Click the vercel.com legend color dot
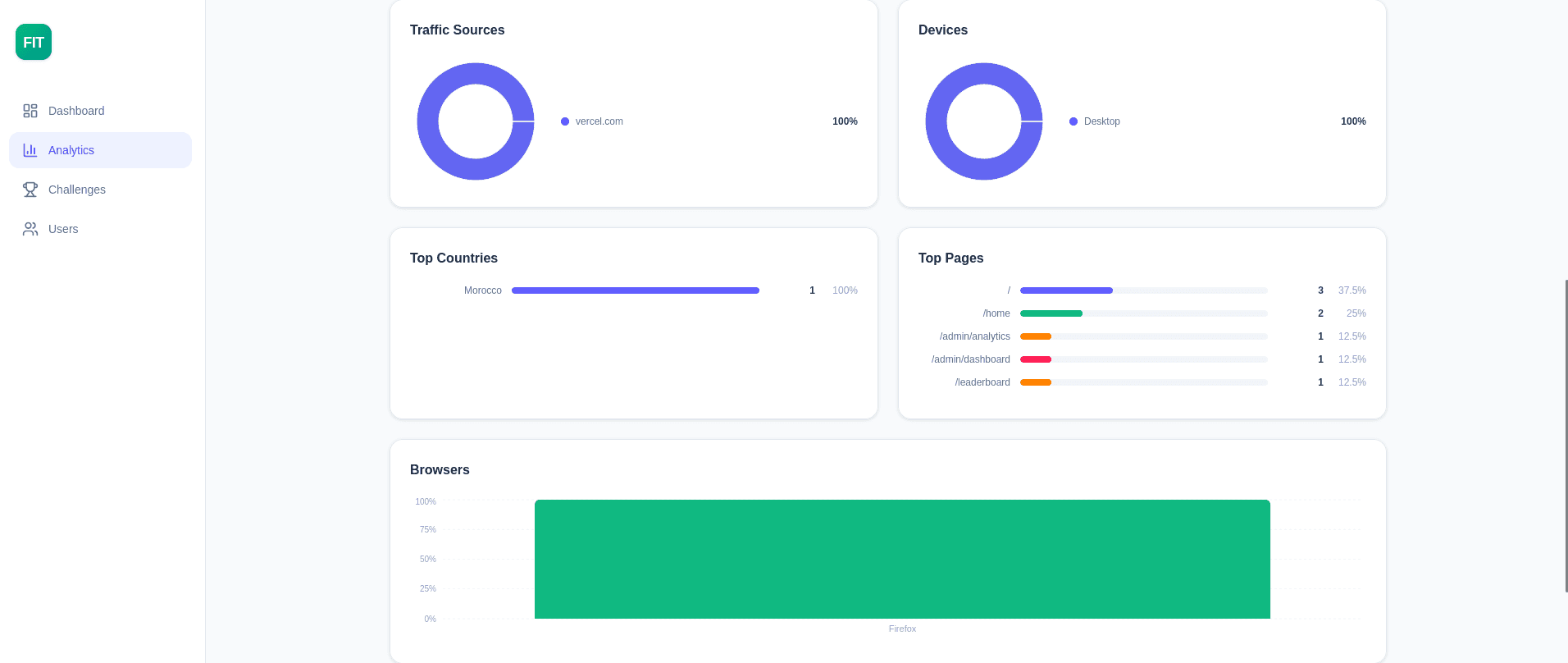The height and width of the screenshot is (663, 1568). (x=565, y=121)
